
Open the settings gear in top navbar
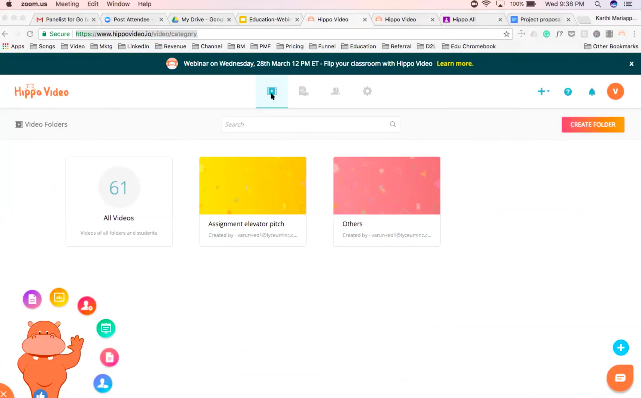[367, 91]
